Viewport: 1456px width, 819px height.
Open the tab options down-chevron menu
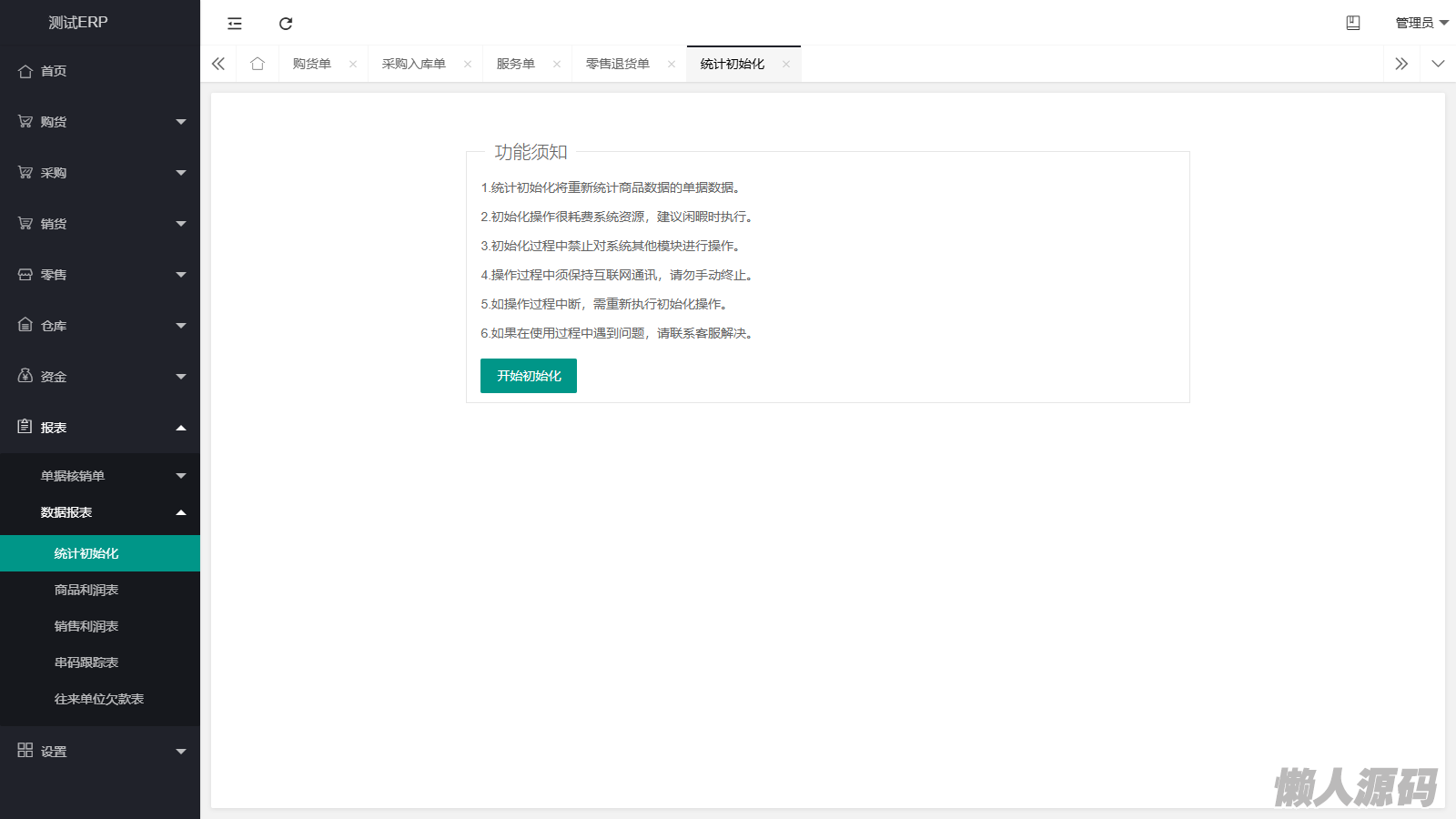pyautogui.click(x=1438, y=64)
